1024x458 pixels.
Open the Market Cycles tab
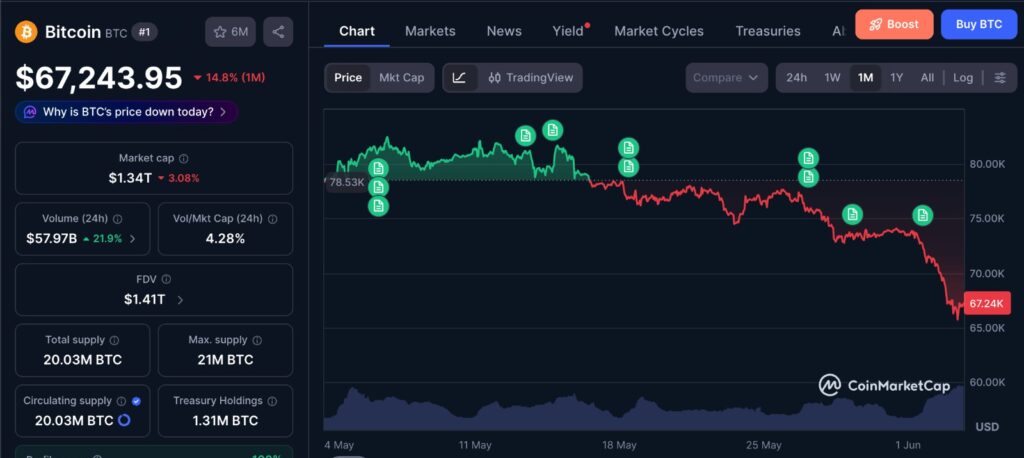[659, 31]
